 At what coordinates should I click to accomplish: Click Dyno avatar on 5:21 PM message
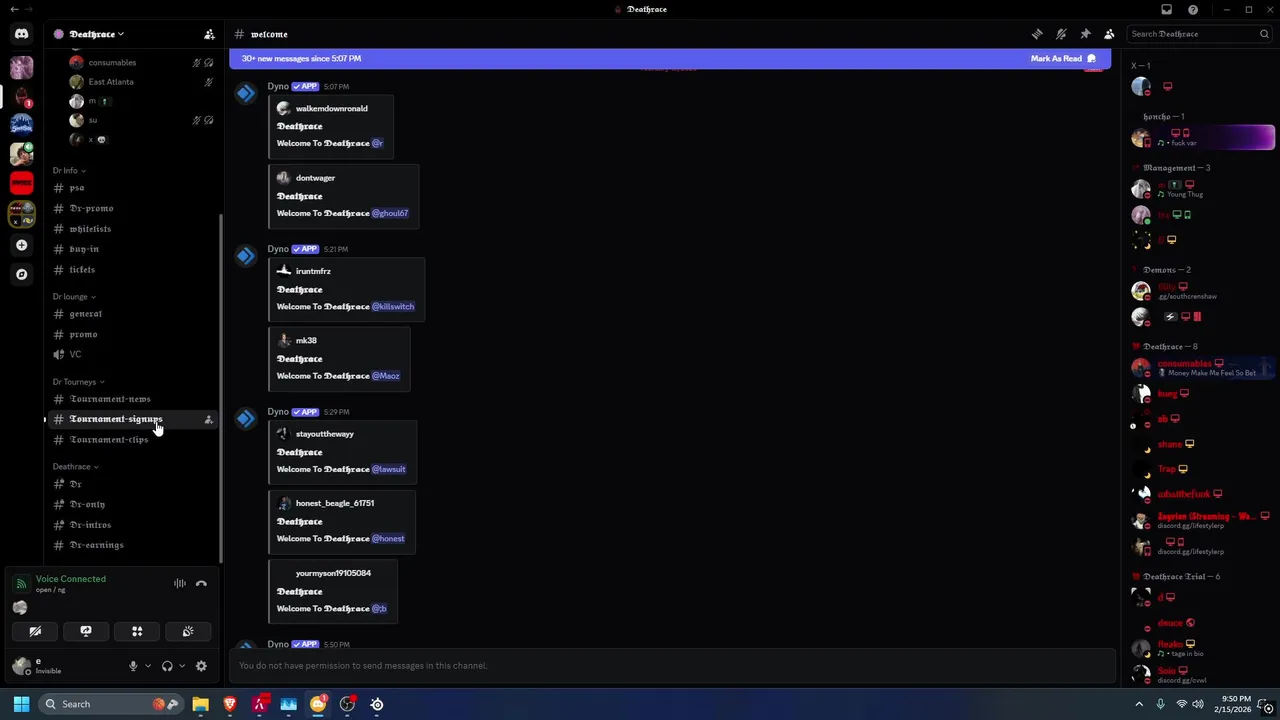point(246,257)
